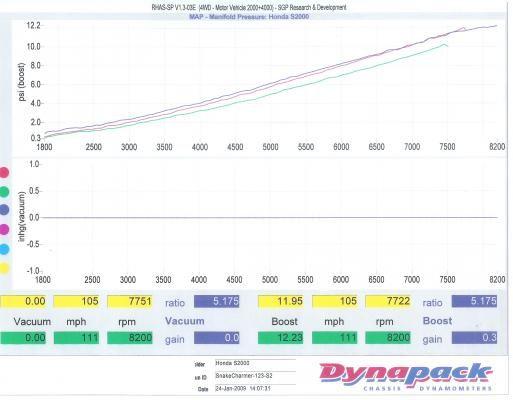This screenshot has height=400, width=513.
Task: Click the black "Vacuum" column label
Action: pos(32,322)
